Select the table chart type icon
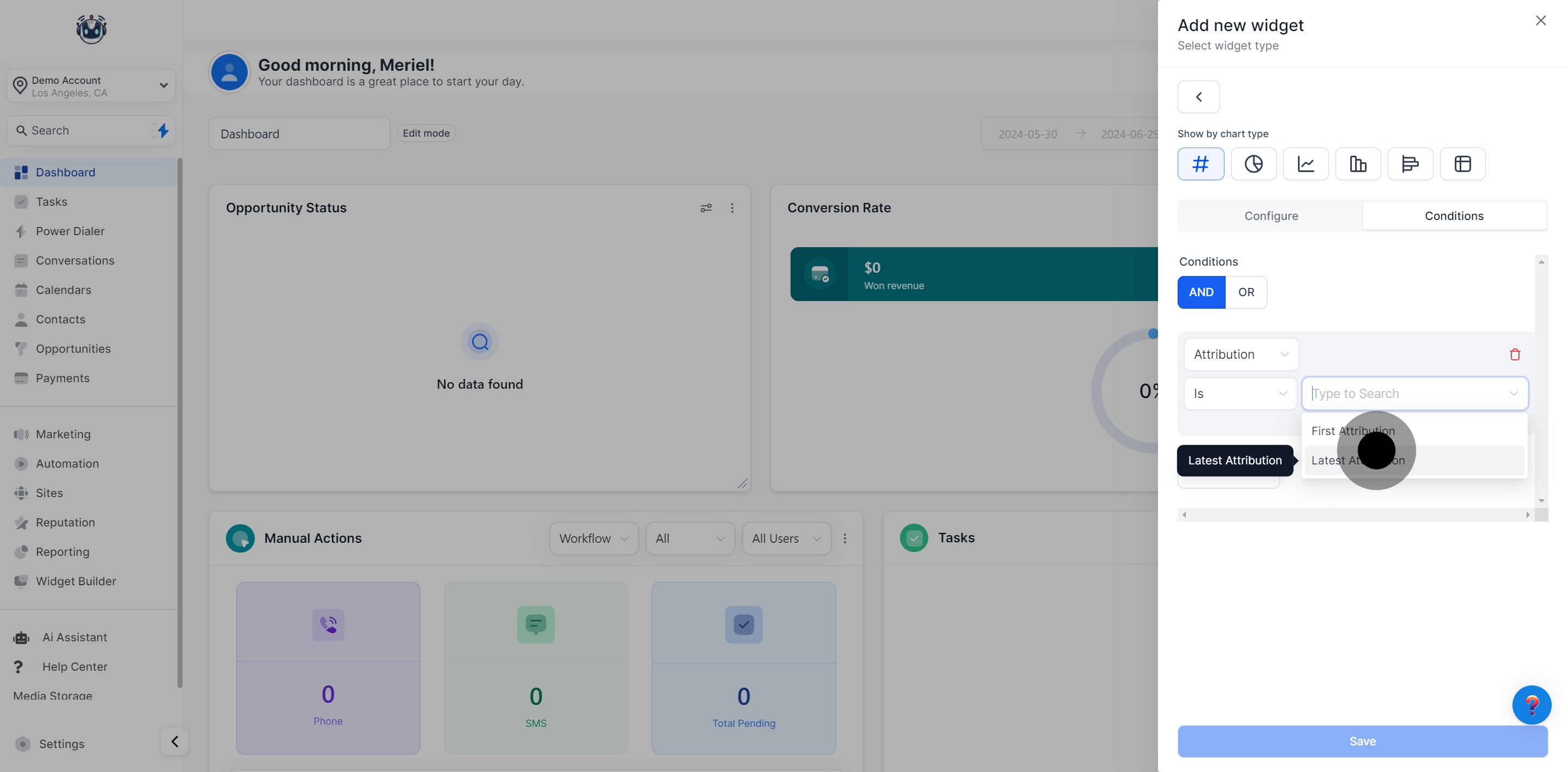 [1462, 164]
